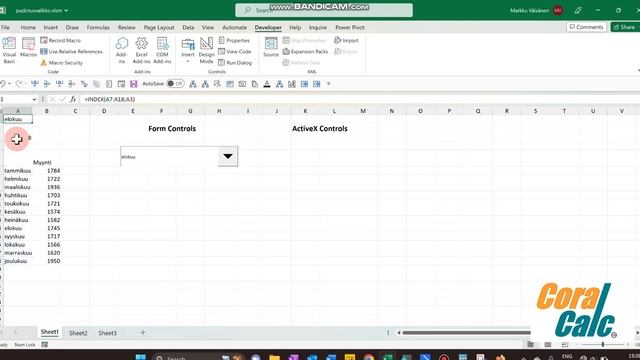Click the Comments button
Screen dimensions: 640x360
[x=586, y=27]
